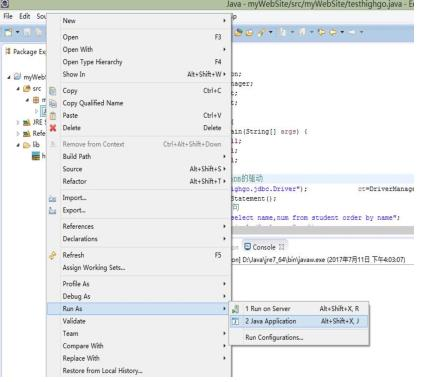
Task: Select Restore from Local History... entry
Action: coord(102,371)
